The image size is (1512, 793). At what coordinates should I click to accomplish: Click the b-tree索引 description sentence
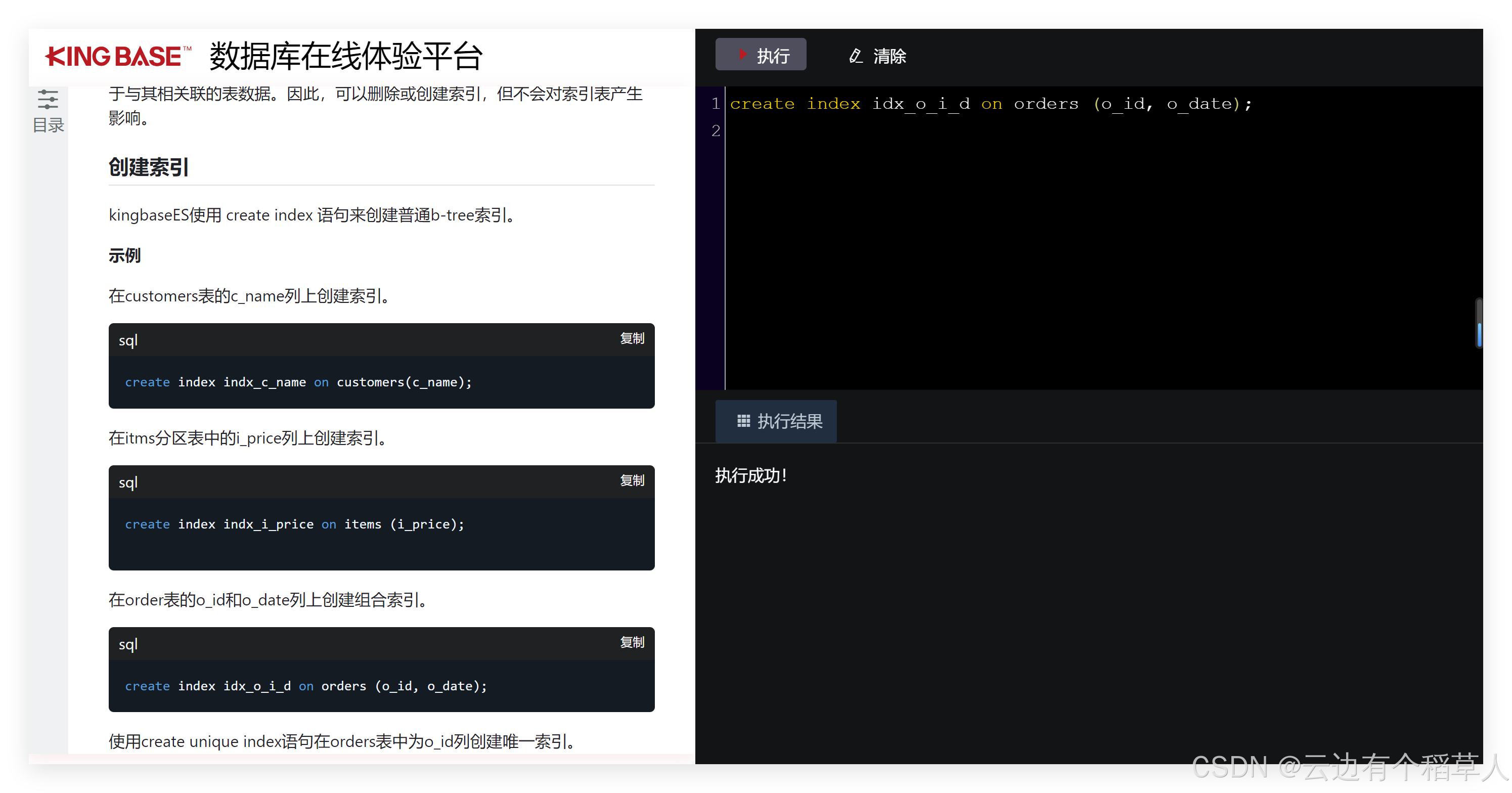click(x=313, y=215)
